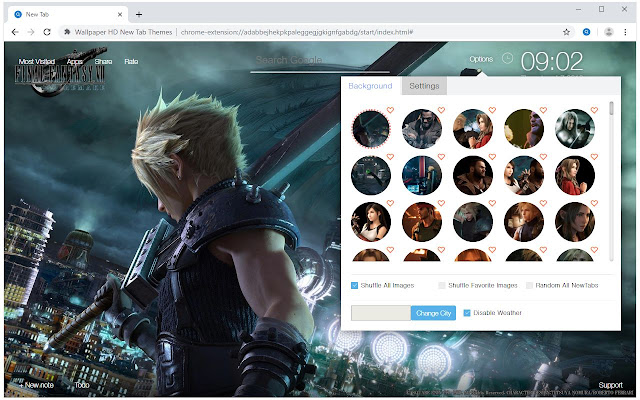The height and width of the screenshot is (400, 640).
Task: Click heart on third-row second wallpaper
Action: pyautogui.click(x=441, y=203)
